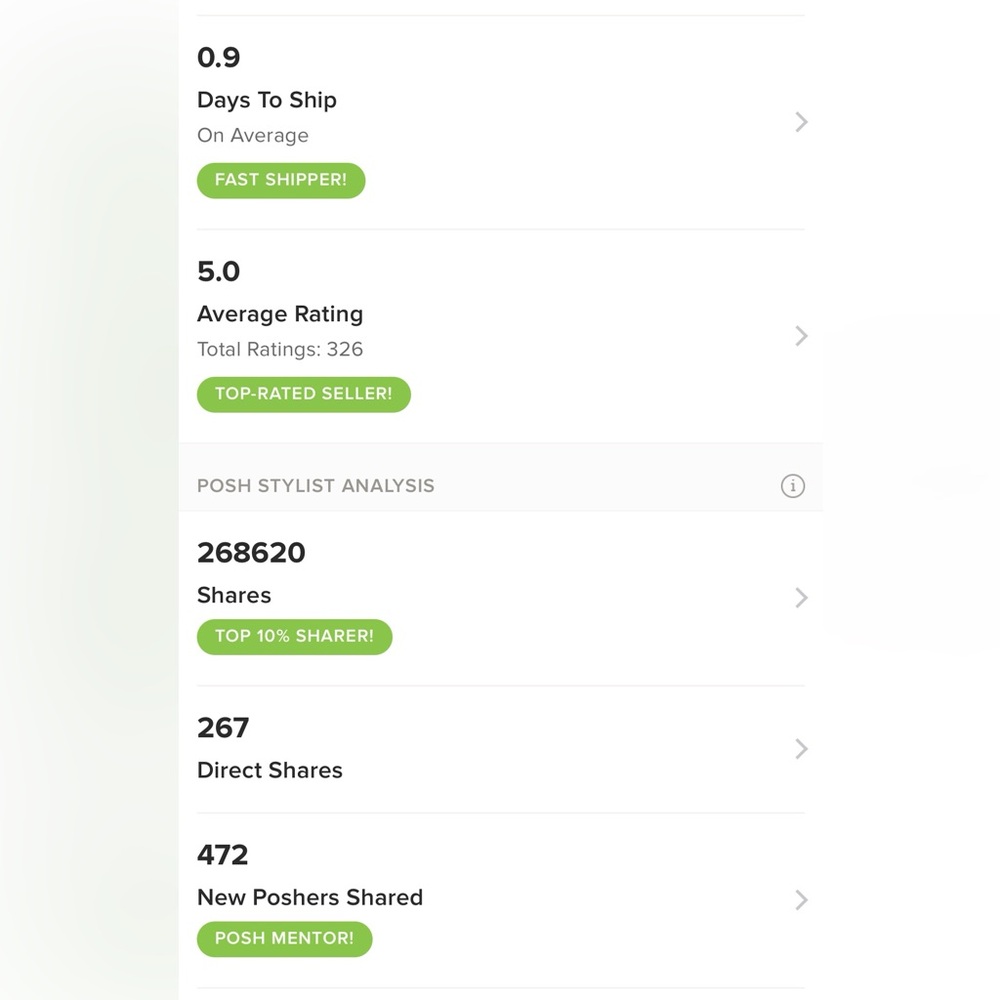The width and height of the screenshot is (1000, 1000).
Task: Click the 267 direct shares number
Action: point(223,728)
